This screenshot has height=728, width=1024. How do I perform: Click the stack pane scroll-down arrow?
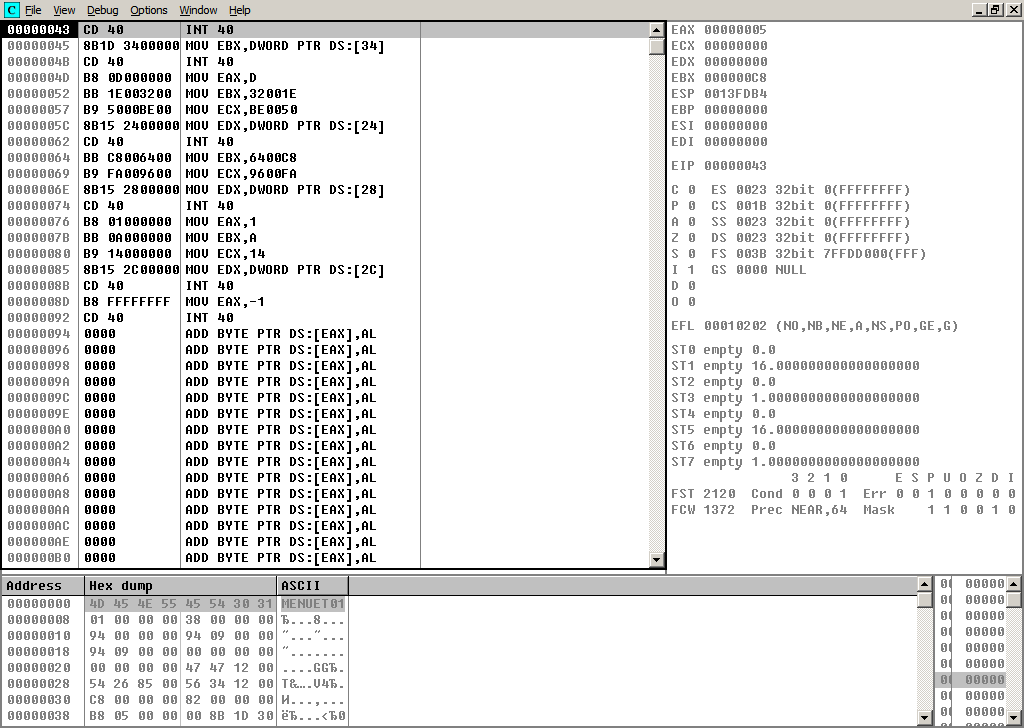pyautogui.click(x=1014, y=716)
